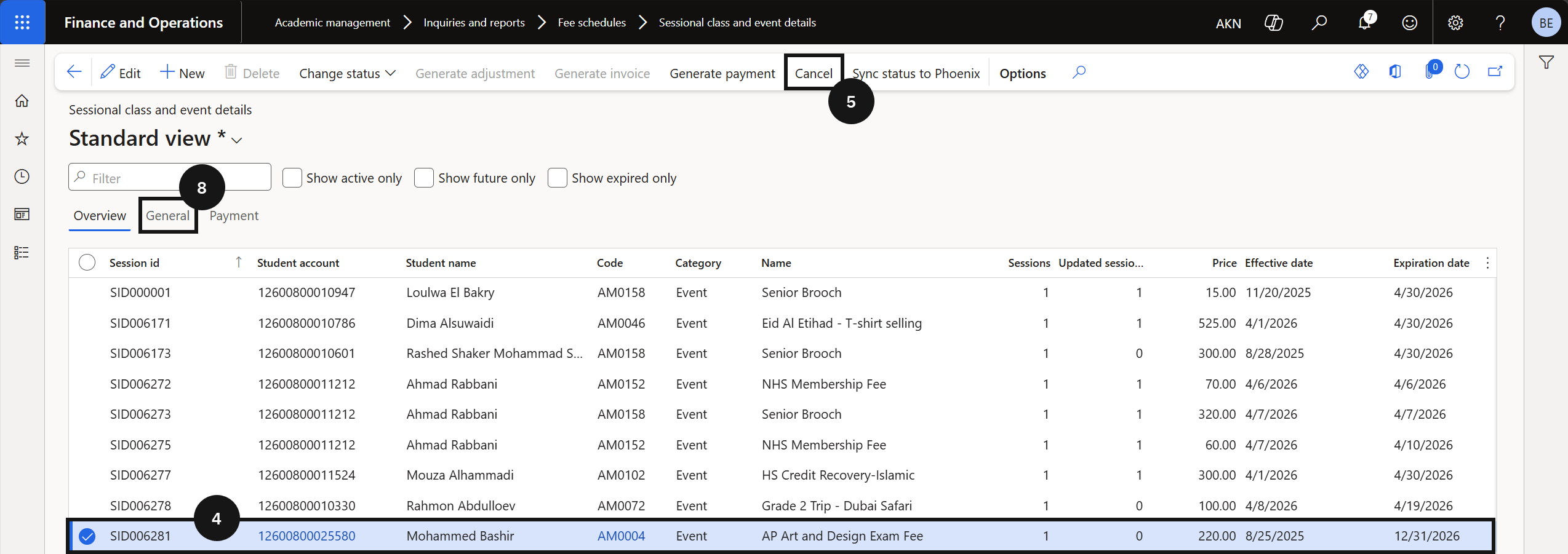Viewport: 1568px width, 554px height.
Task: Go to Home in the sidebar
Action: pyautogui.click(x=22, y=101)
